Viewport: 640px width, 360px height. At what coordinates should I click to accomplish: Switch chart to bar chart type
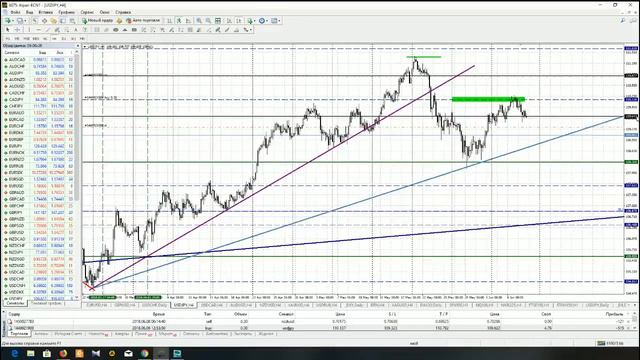pos(169,20)
